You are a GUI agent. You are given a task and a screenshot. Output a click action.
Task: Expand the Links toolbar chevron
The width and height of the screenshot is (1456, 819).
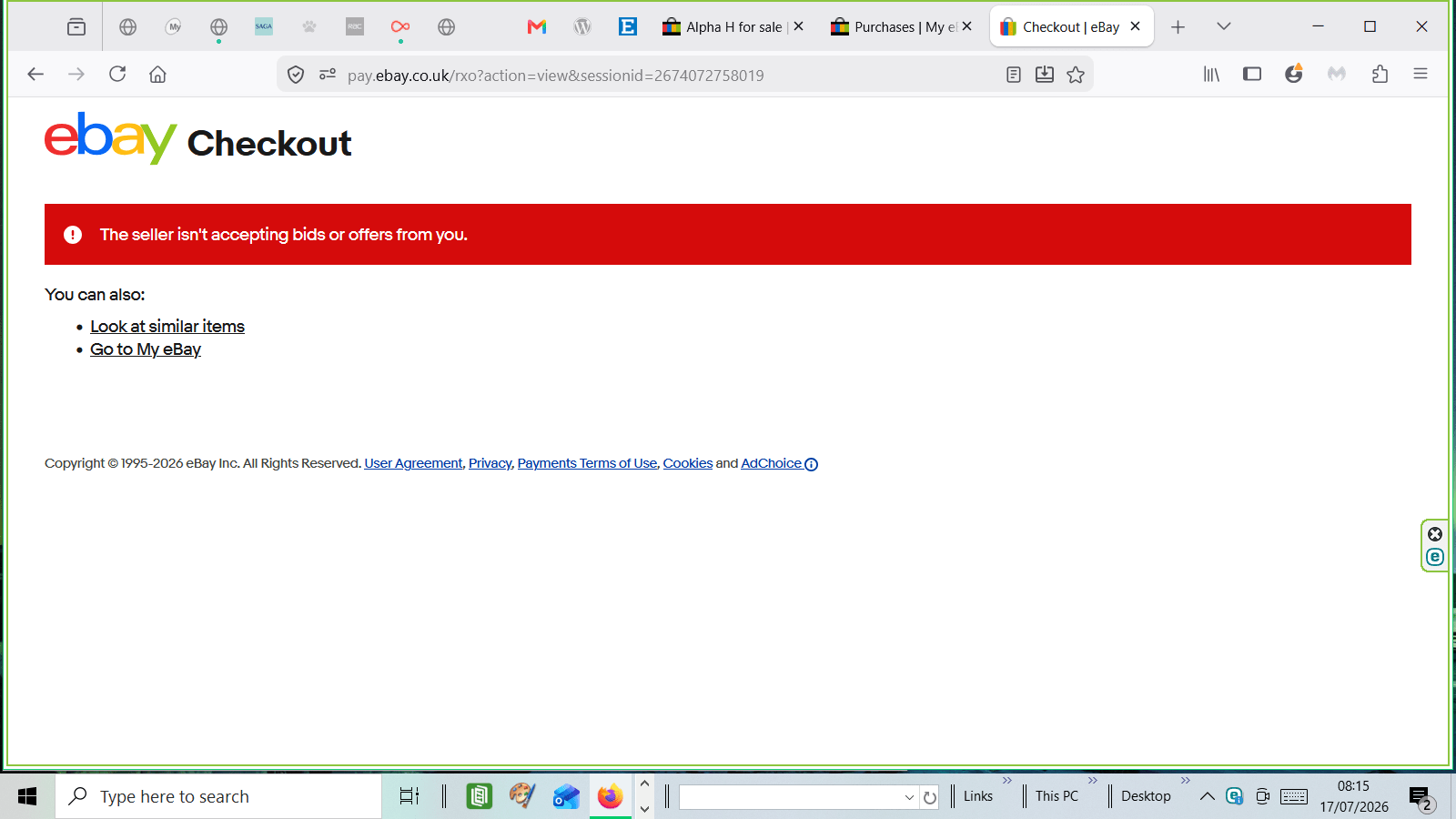point(1007,781)
